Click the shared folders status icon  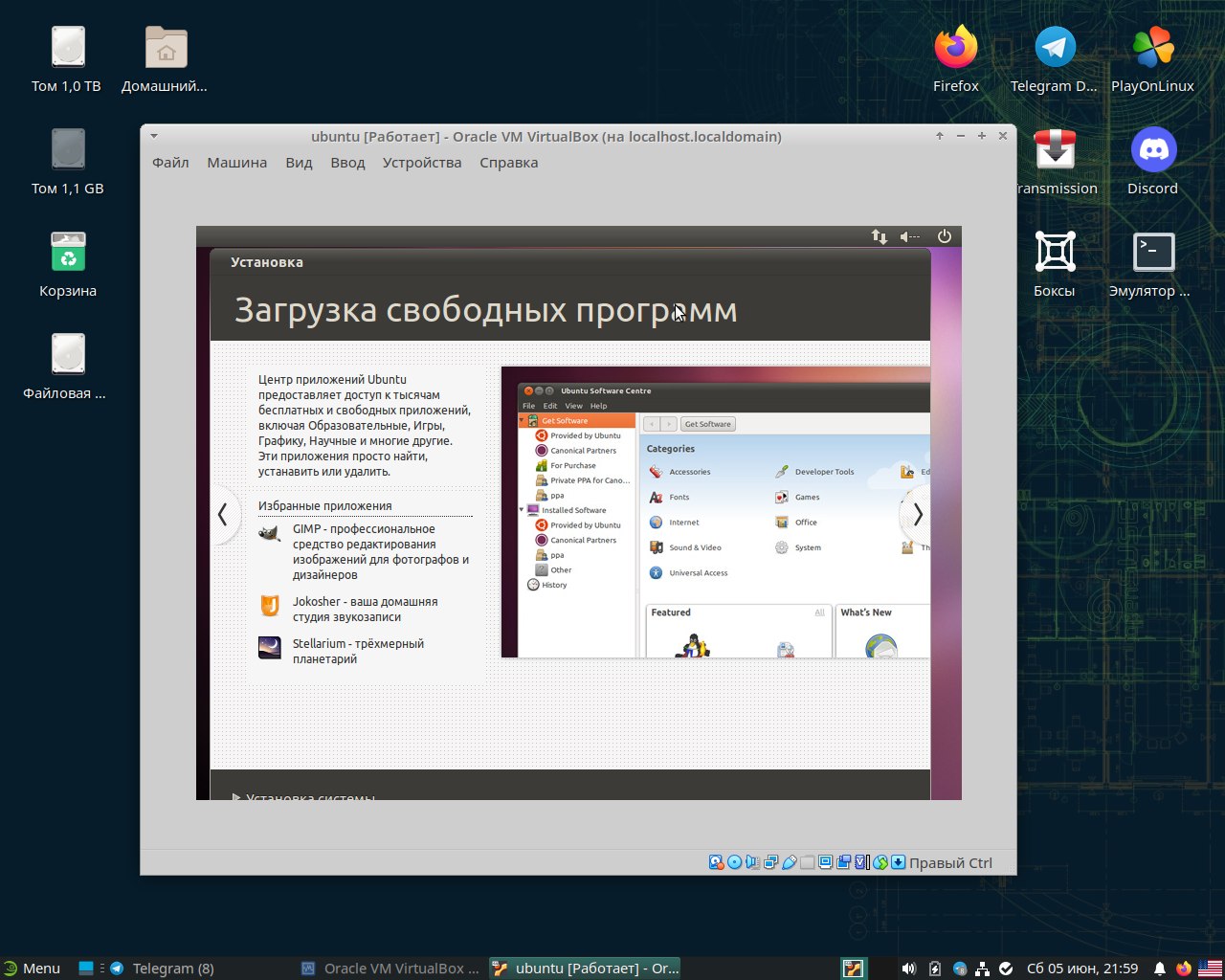(807, 862)
